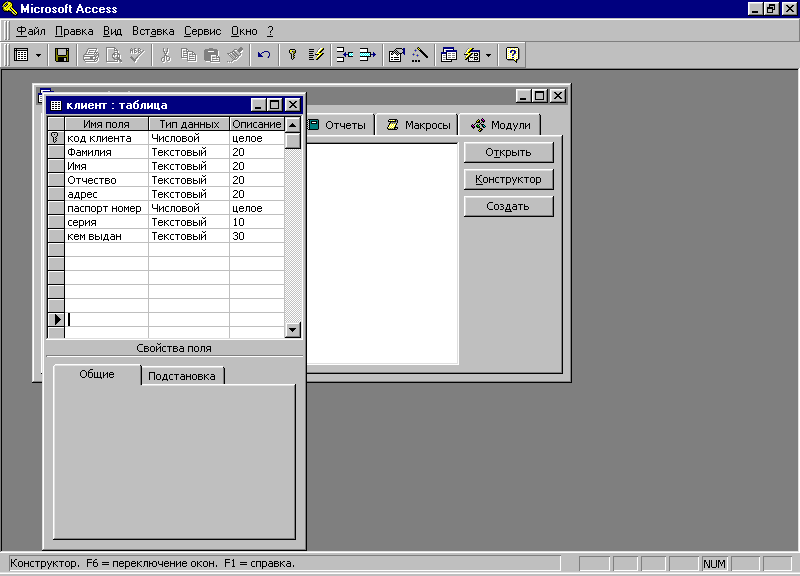Image resolution: width=800 pixels, height=576 pixels.
Task: Select the Общие field properties tab
Action: (97, 374)
